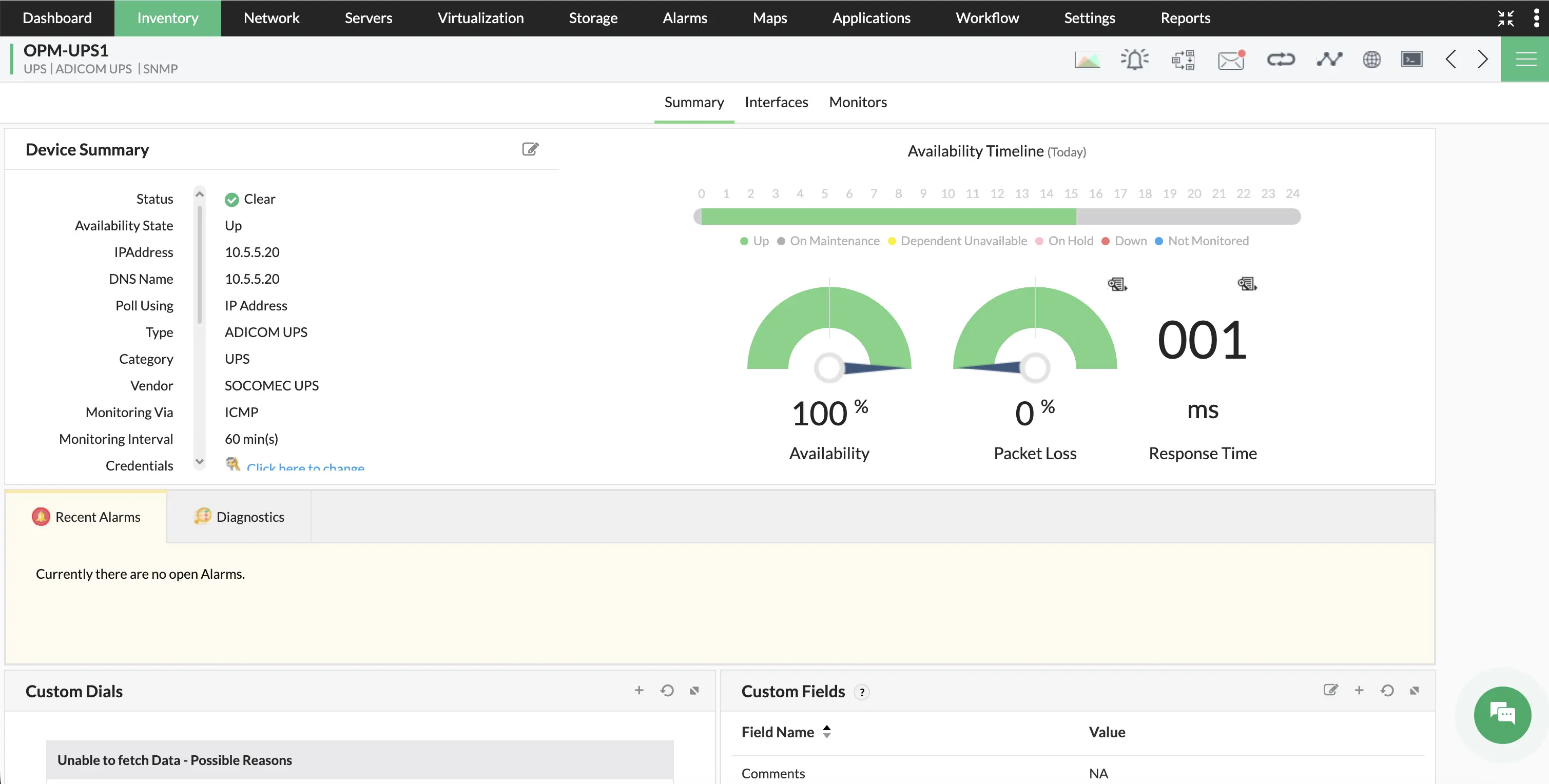Click the Availability gauge dial
The image size is (1549, 784).
click(x=829, y=330)
